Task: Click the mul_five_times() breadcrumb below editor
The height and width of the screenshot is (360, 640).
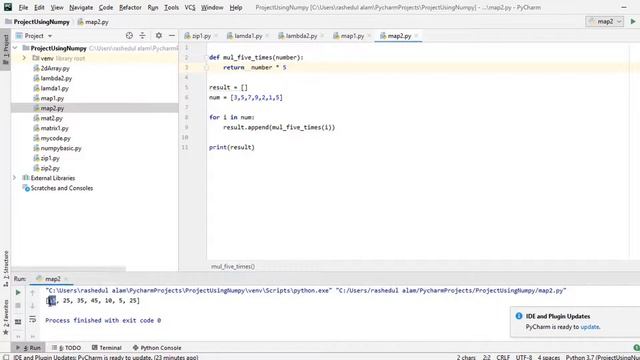Action: pos(233,267)
